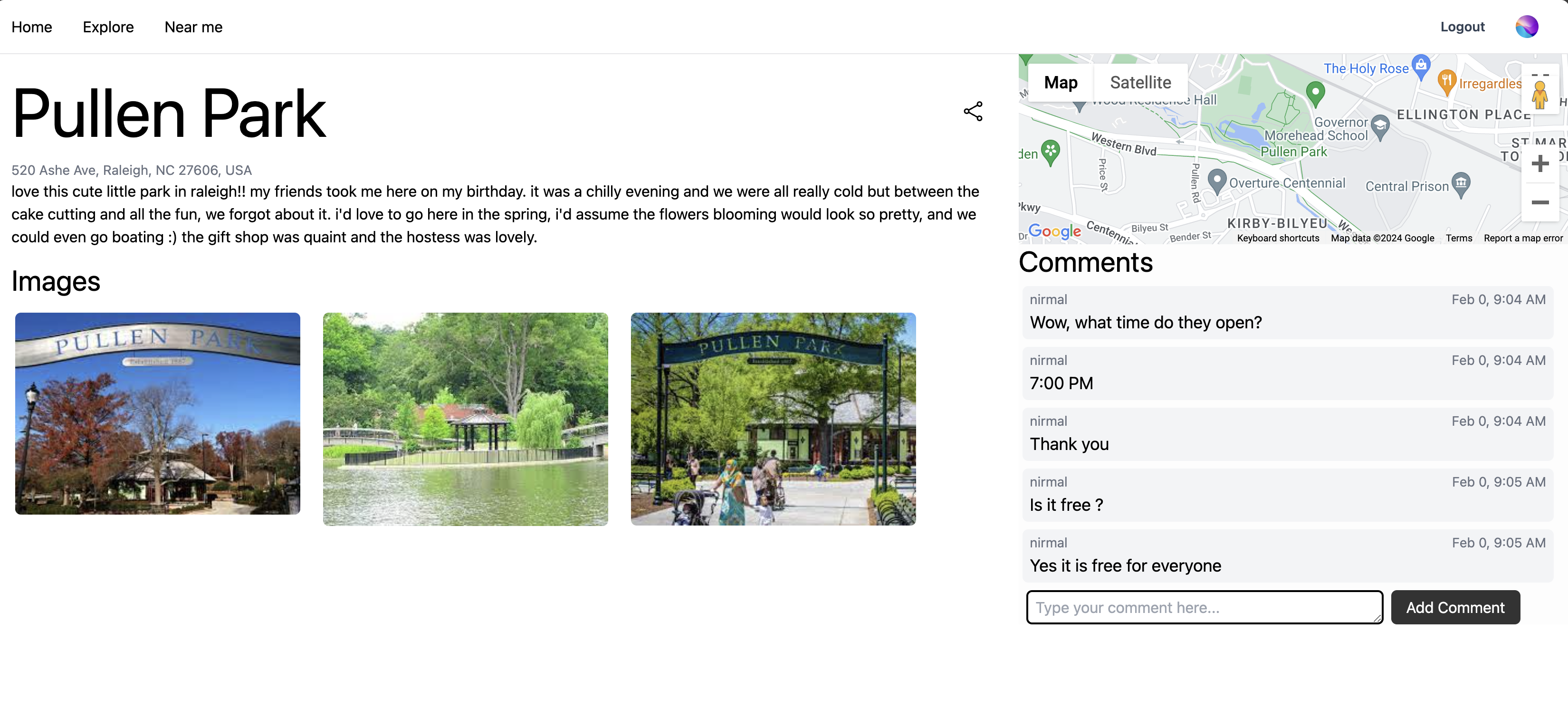Click the Governor Morehead School marker

pos(1380,126)
